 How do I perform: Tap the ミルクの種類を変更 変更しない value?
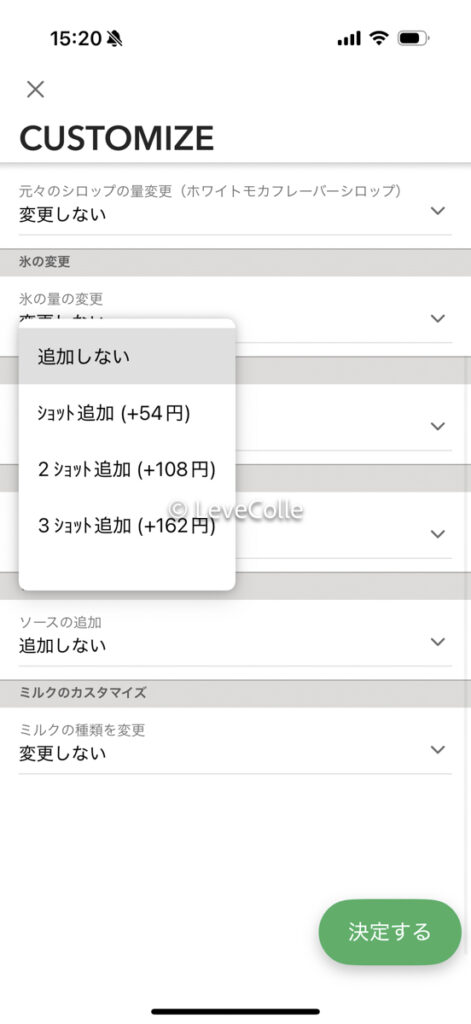(63, 754)
